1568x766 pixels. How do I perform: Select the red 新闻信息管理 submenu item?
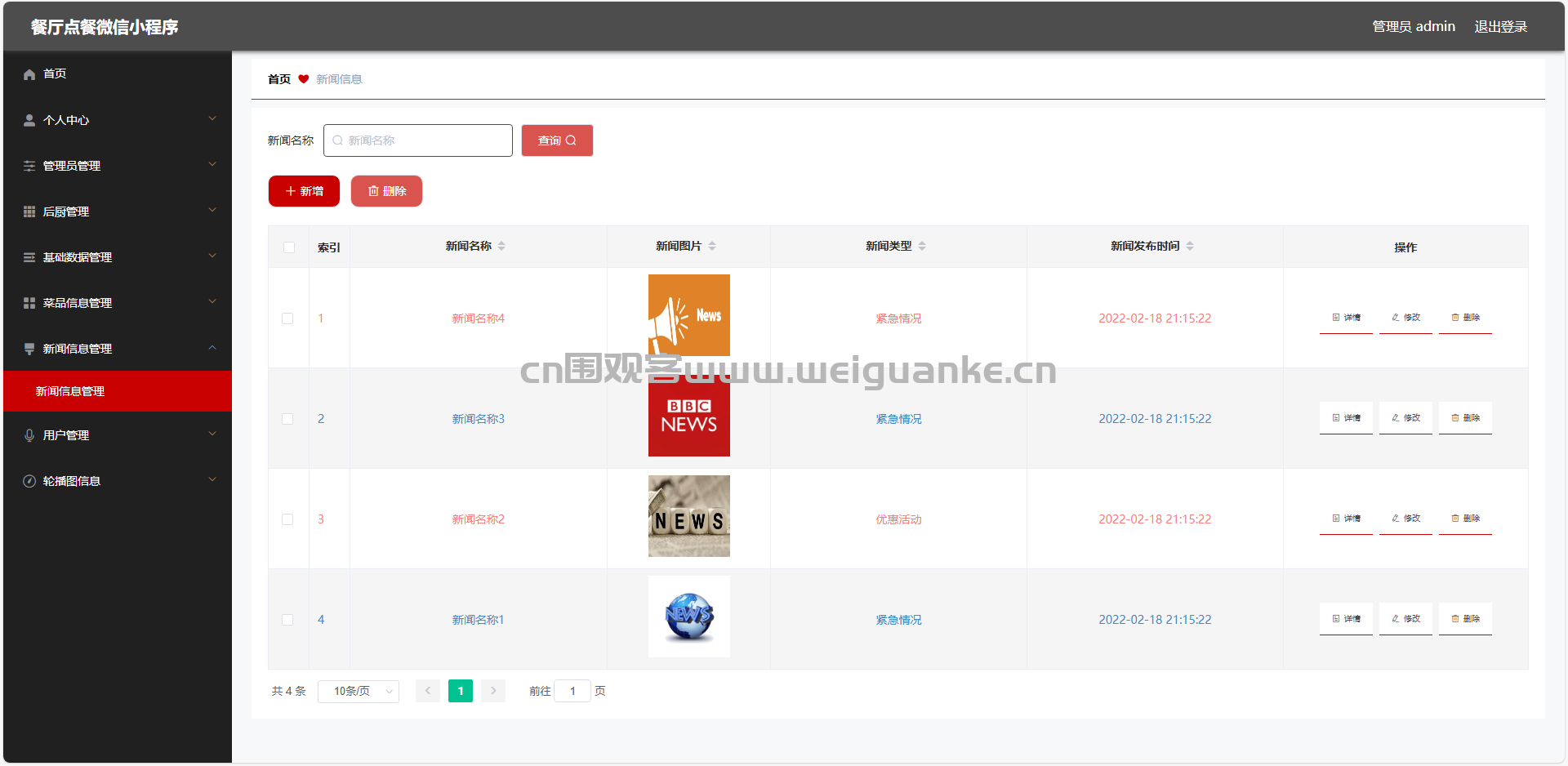point(118,391)
